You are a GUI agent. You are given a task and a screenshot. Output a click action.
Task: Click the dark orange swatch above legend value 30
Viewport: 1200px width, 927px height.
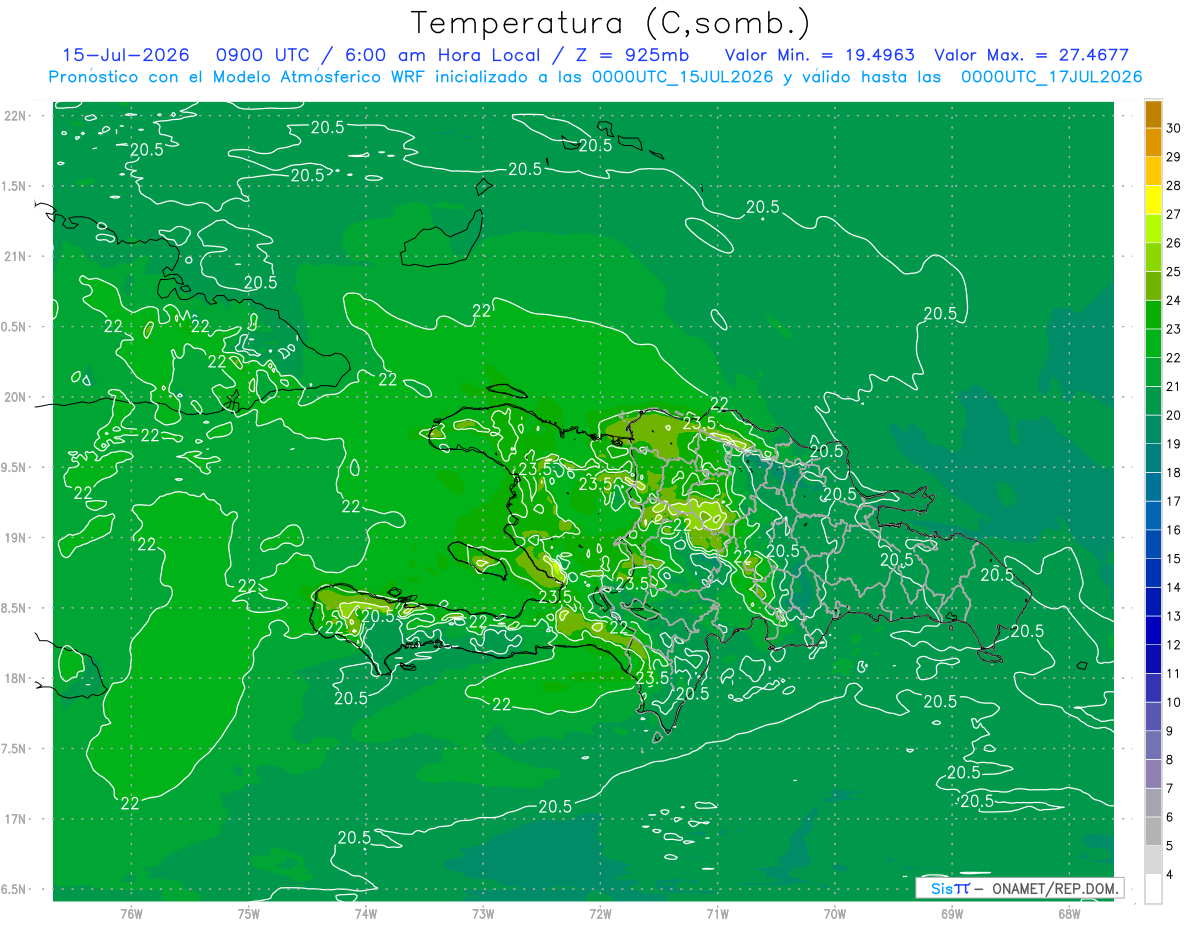[x=1153, y=114]
